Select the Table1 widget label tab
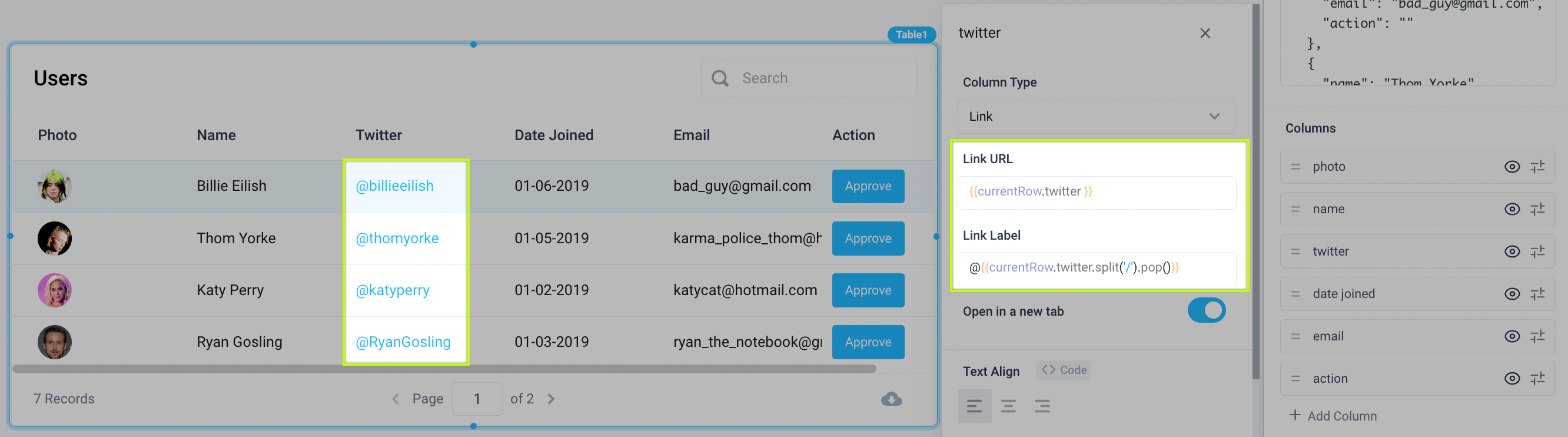This screenshot has height=437, width=1568. pyautogui.click(x=911, y=35)
